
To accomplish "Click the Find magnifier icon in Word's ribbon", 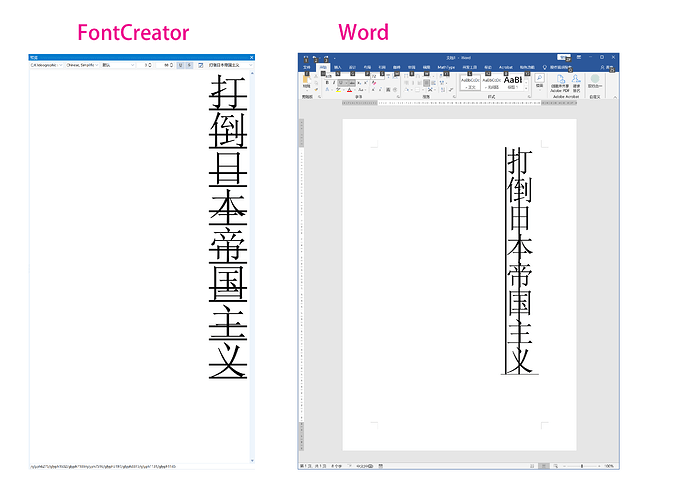I will pos(540,78).
